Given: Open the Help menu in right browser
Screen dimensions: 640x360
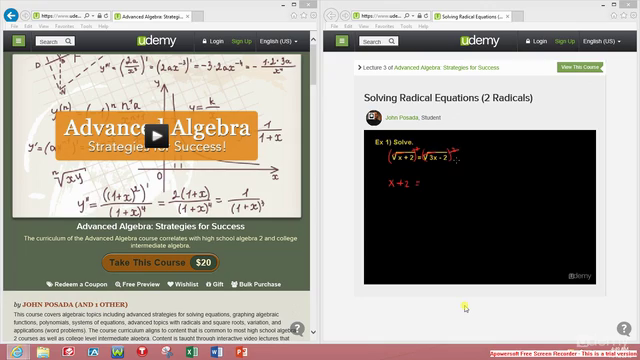Looking at the screenshot, I should (x=423, y=26).
